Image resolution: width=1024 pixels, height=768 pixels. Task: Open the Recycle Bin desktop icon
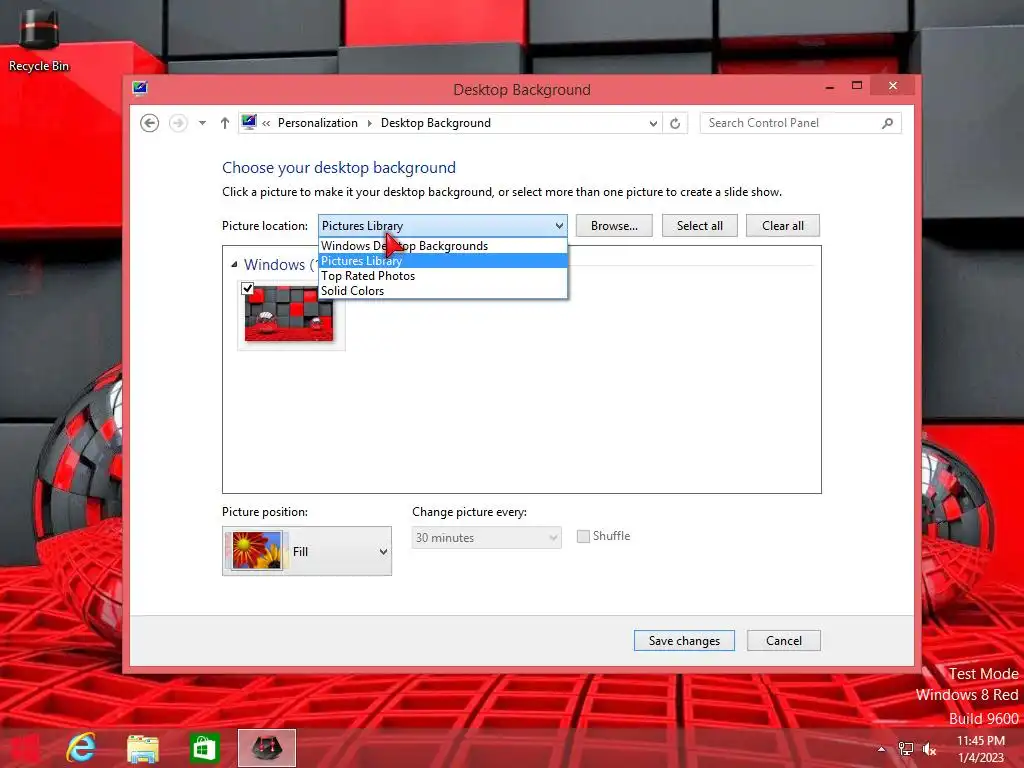(x=39, y=39)
